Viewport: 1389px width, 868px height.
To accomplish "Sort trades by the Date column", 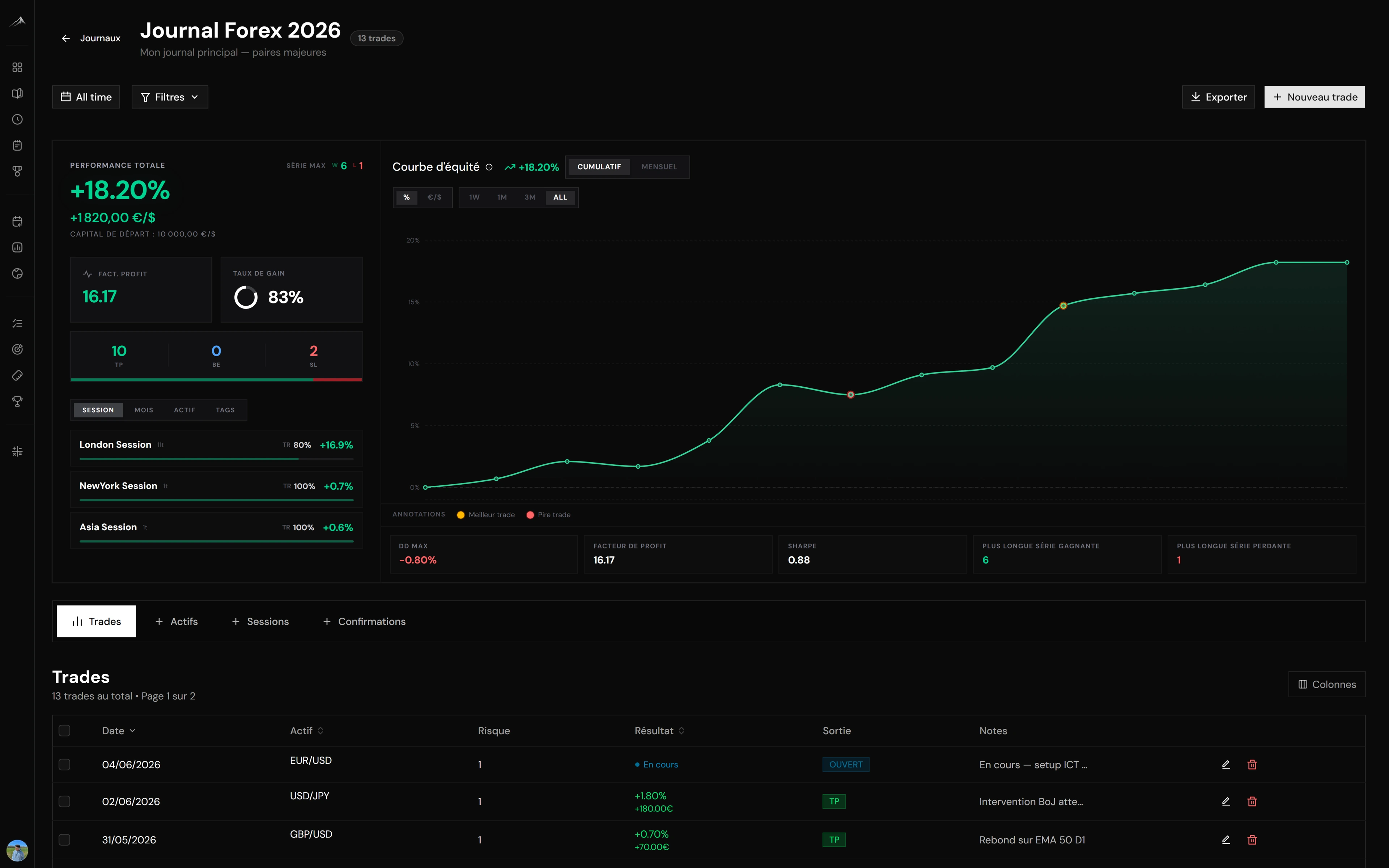I will (118, 731).
